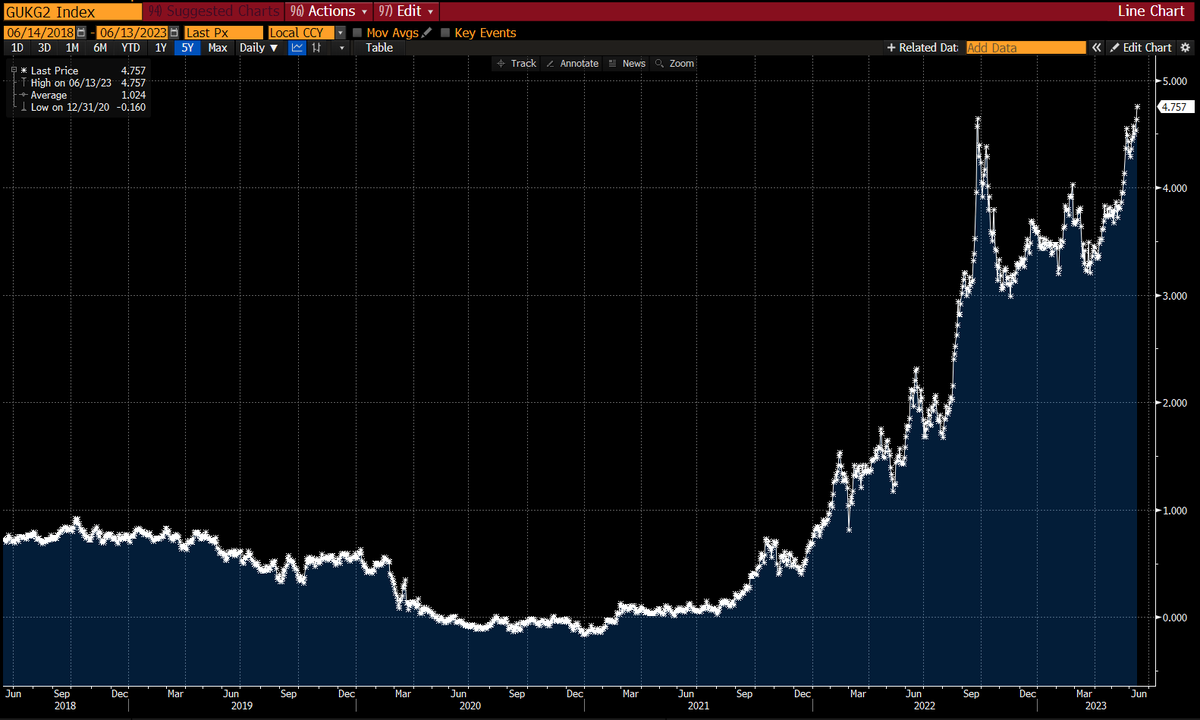This screenshot has height=720, width=1200.
Task: Select the 6M time range
Action: tap(100, 47)
